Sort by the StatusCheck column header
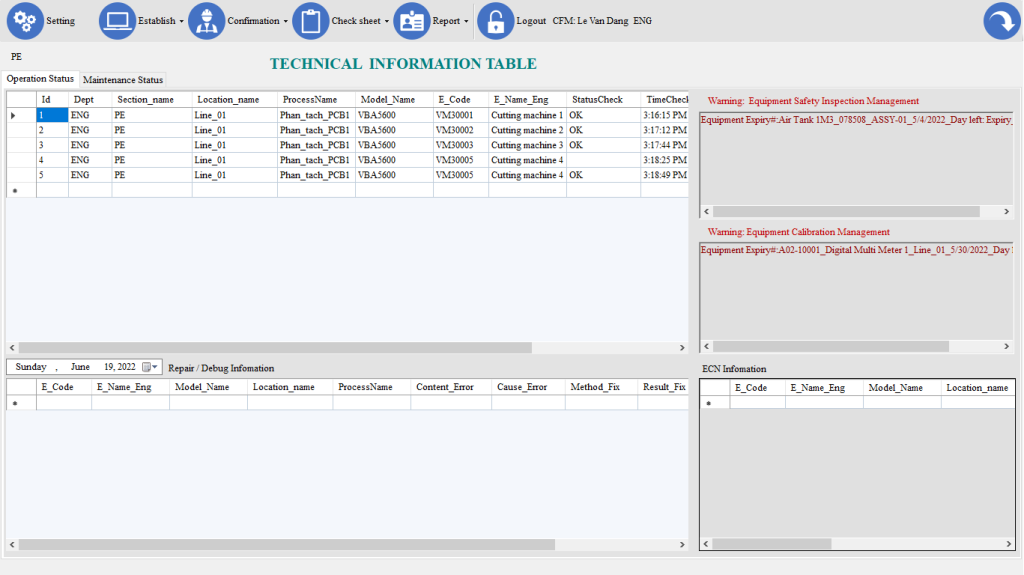This screenshot has height=575, width=1024. (596, 100)
